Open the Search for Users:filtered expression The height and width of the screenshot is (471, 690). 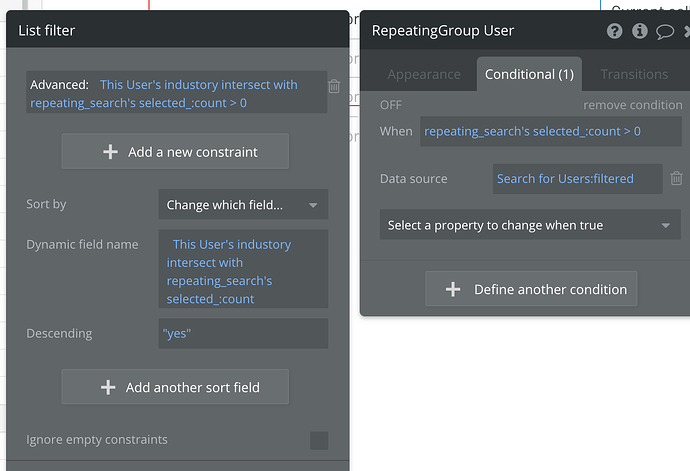[x=577, y=179]
